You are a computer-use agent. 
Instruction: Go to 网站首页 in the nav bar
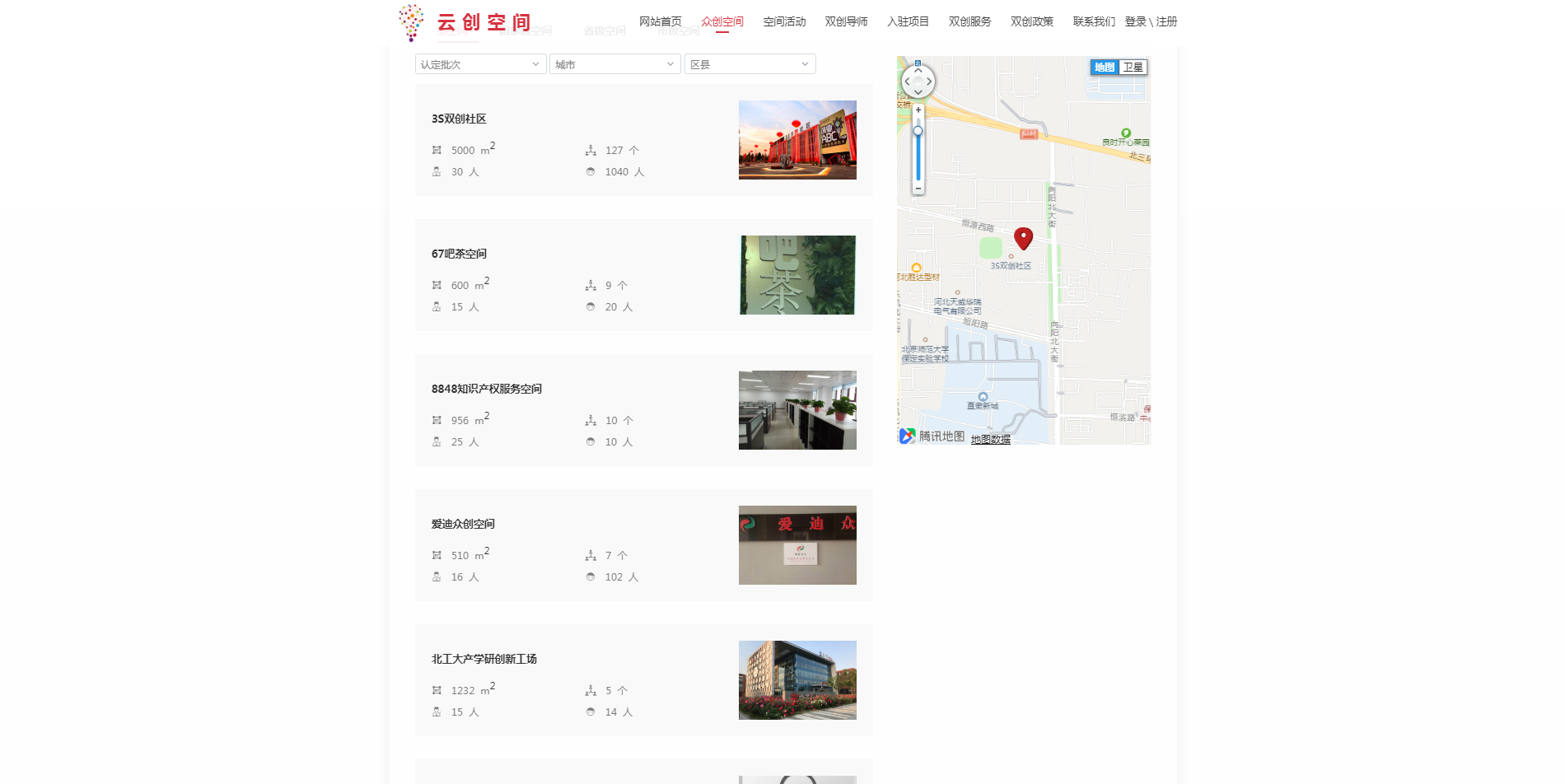click(660, 21)
